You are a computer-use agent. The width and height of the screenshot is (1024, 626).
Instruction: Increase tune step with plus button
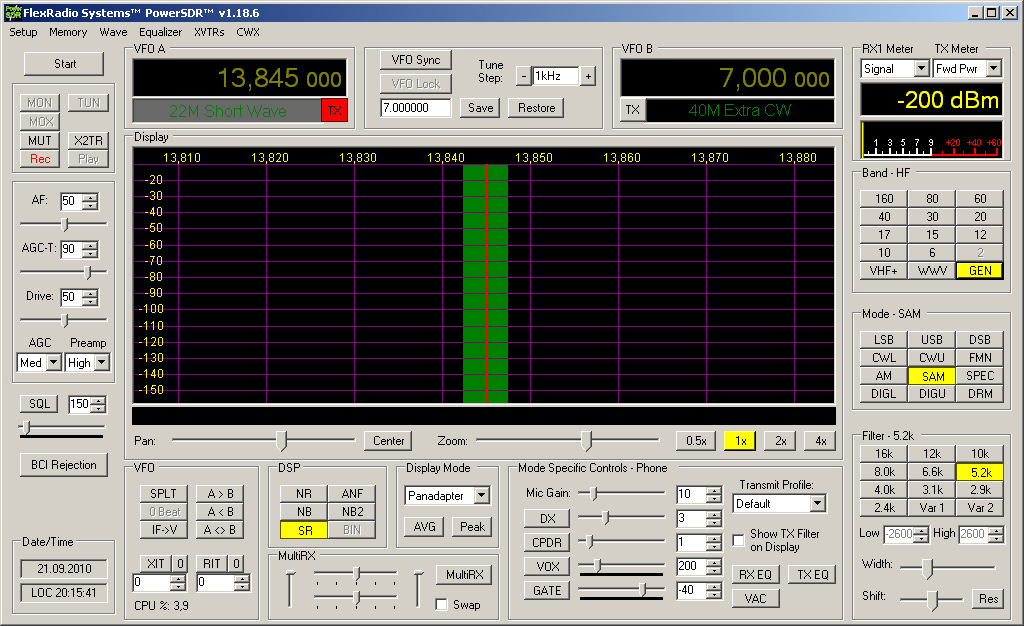588,76
